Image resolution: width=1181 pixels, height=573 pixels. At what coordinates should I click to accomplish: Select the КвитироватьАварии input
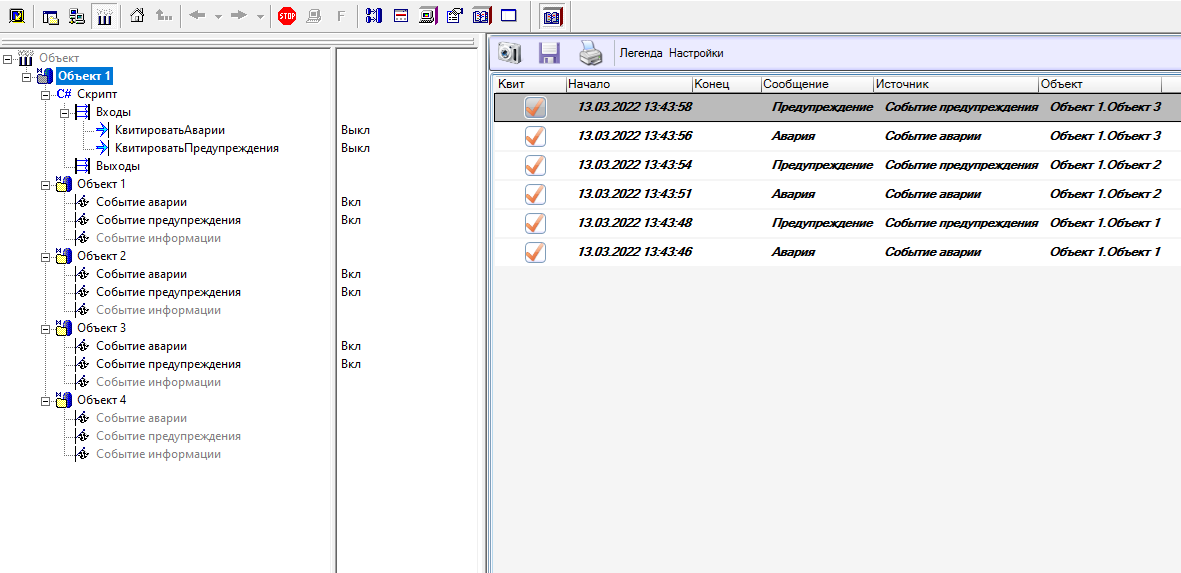pos(169,130)
